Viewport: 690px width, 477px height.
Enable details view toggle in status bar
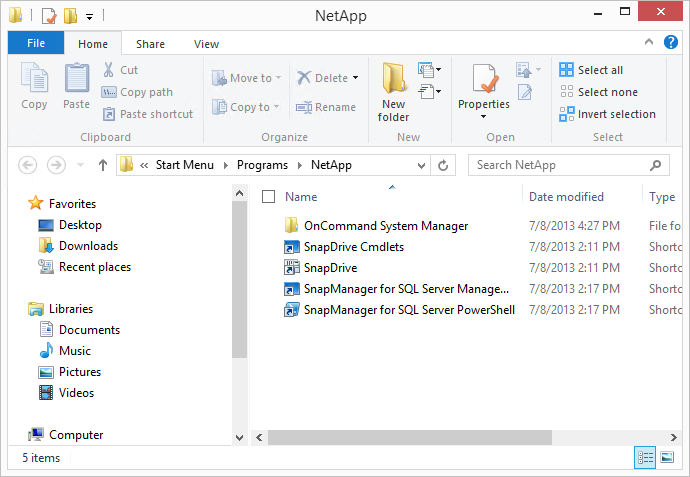click(x=645, y=457)
